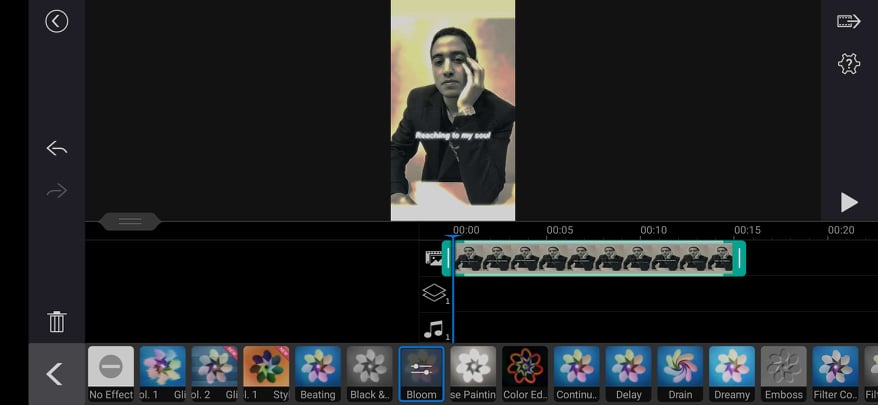878x405 pixels.
Task: Delete the selected clip with trash icon
Action: [57, 322]
